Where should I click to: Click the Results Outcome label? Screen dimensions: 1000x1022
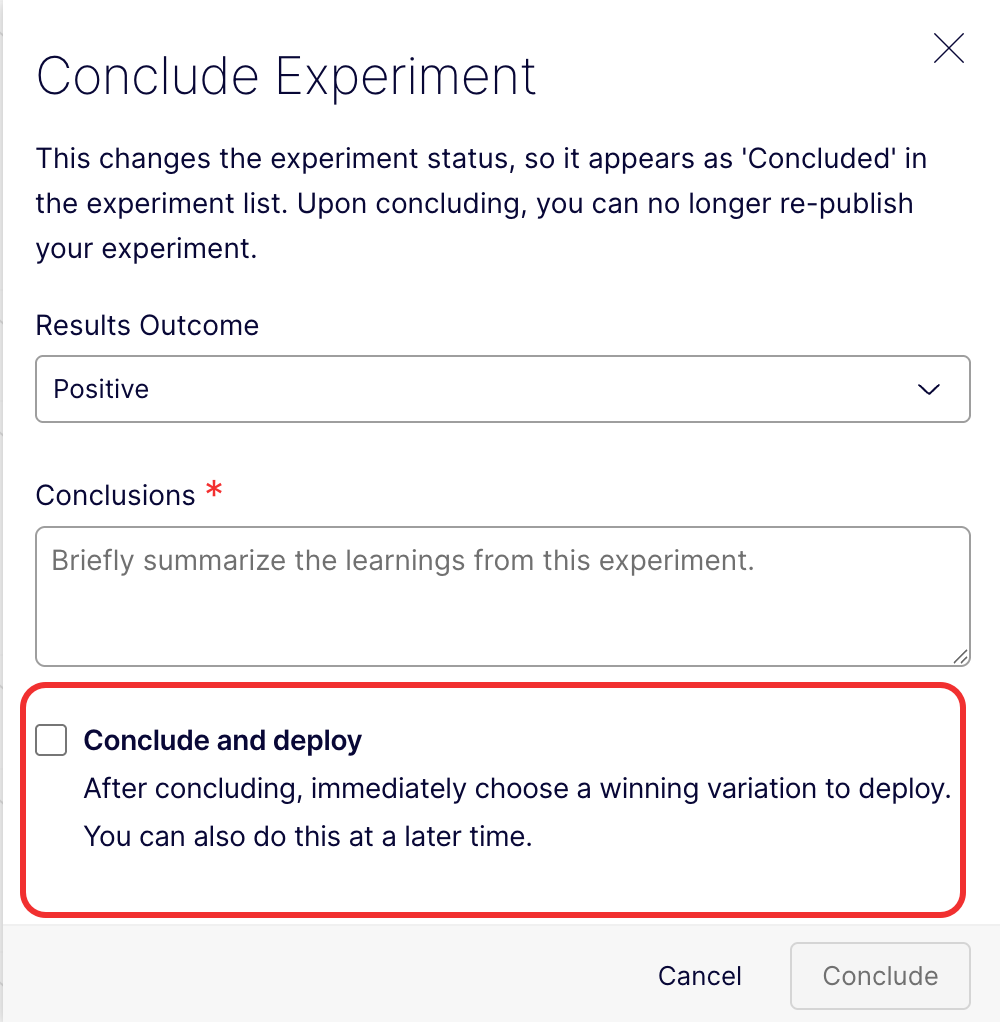coord(147,326)
